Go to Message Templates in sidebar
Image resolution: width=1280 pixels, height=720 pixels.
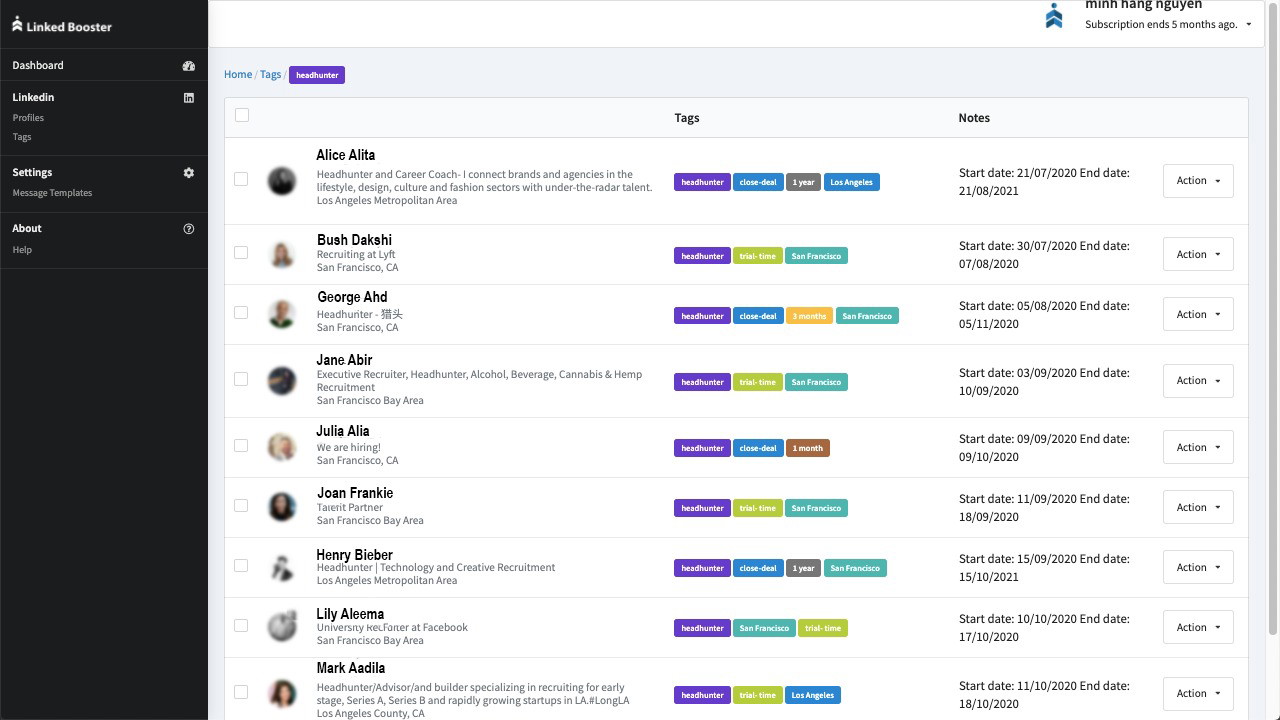[x=52, y=193]
